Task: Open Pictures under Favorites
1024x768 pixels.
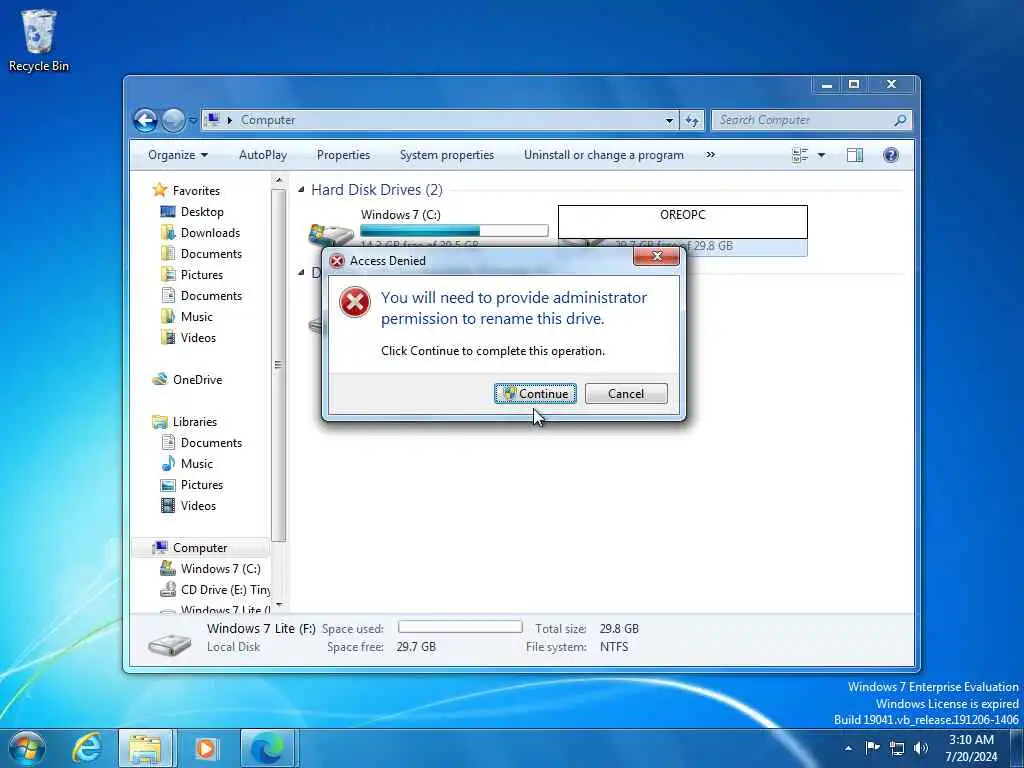Action: [x=201, y=274]
